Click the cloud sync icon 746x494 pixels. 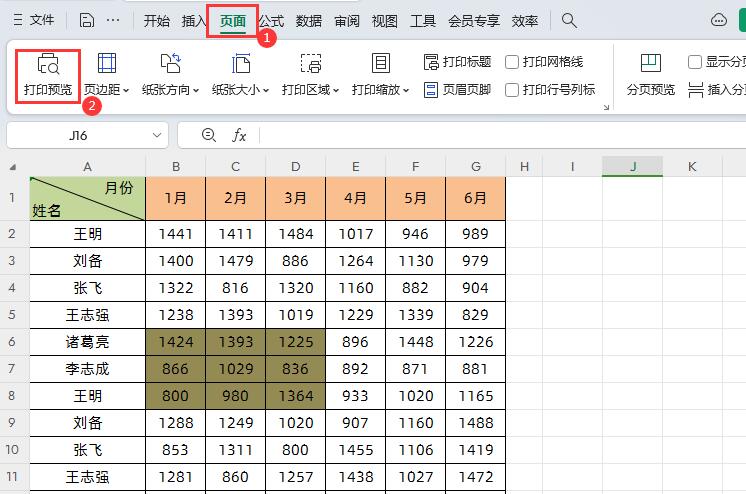pyautogui.click(x=718, y=20)
